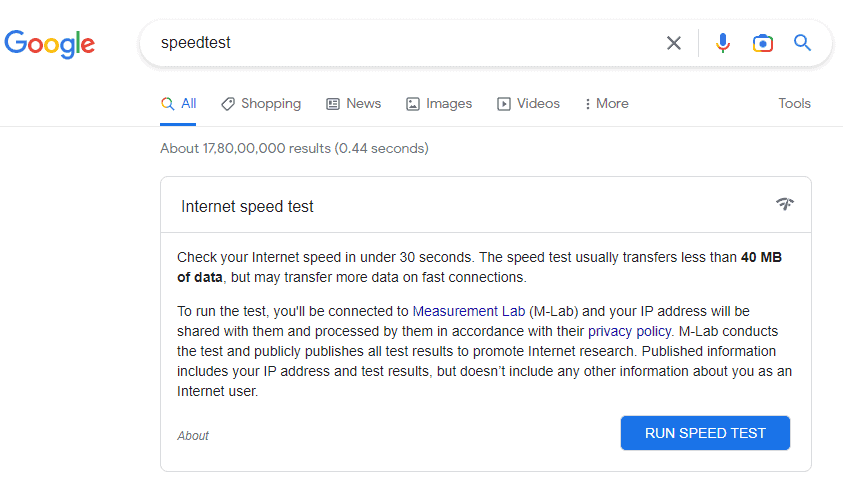Select the All results tab
Screen dimensions: 843x480
[178, 103]
